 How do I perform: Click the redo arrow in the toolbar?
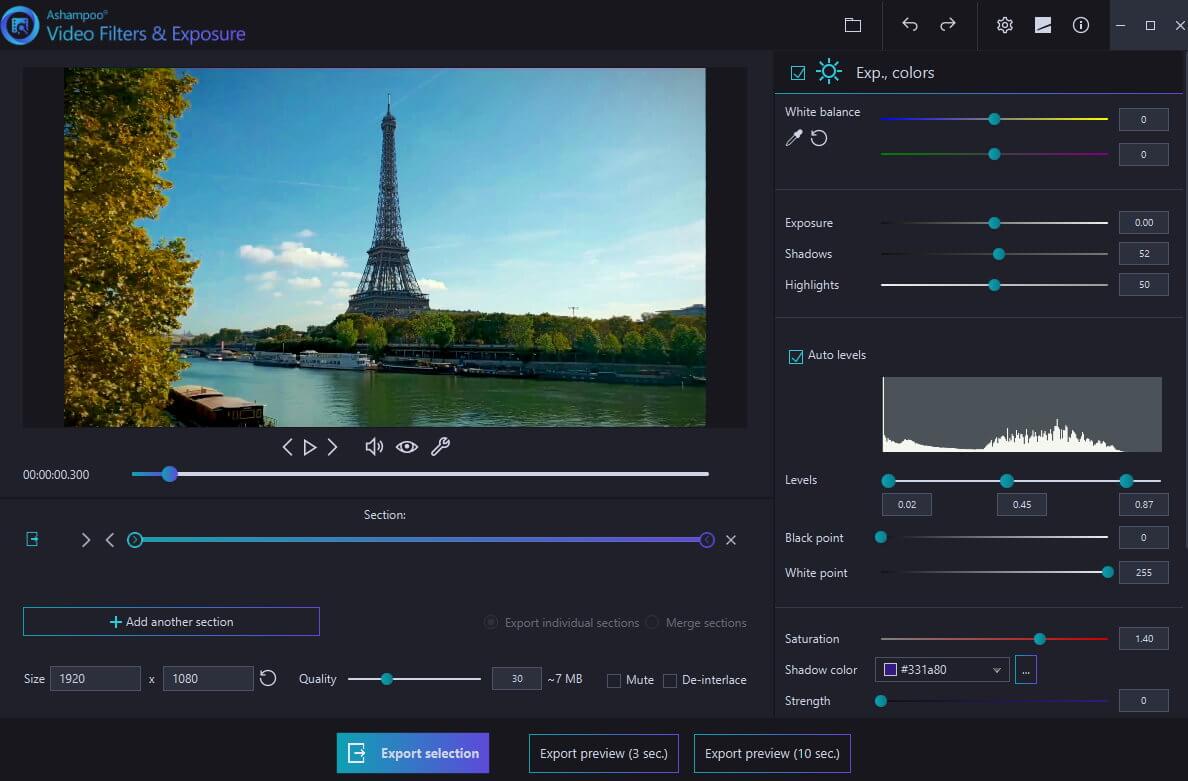click(946, 24)
